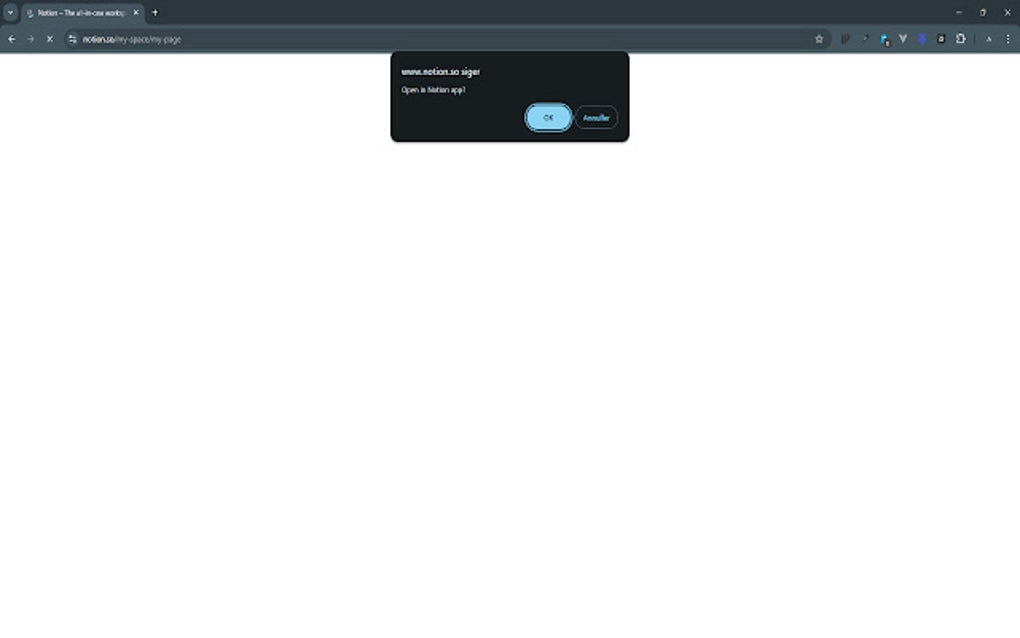Click the site information icon in address bar
This screenshot has width=1020, height=638.
(72, 40)
